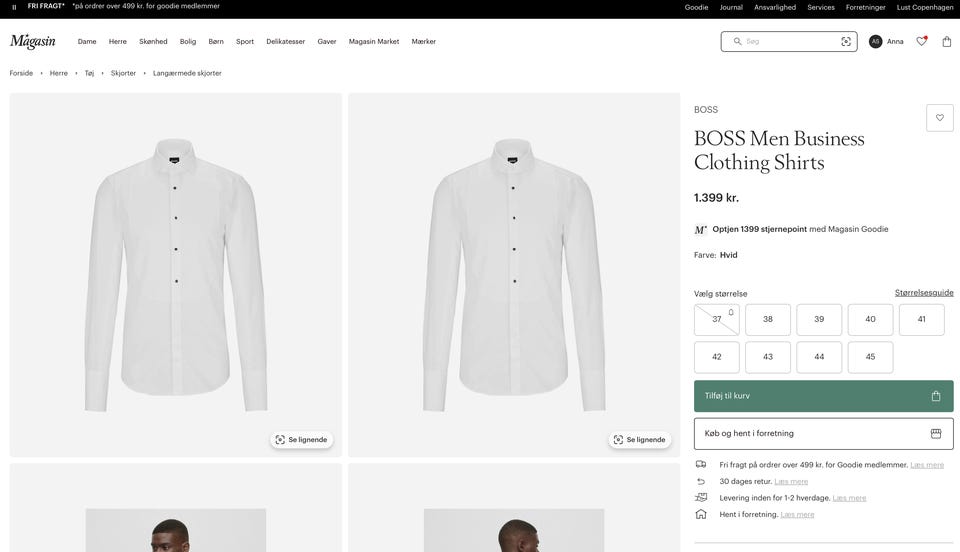Open the Mærker menu
The width and height of the screenshot is (960, 552).
click(424, 42)
